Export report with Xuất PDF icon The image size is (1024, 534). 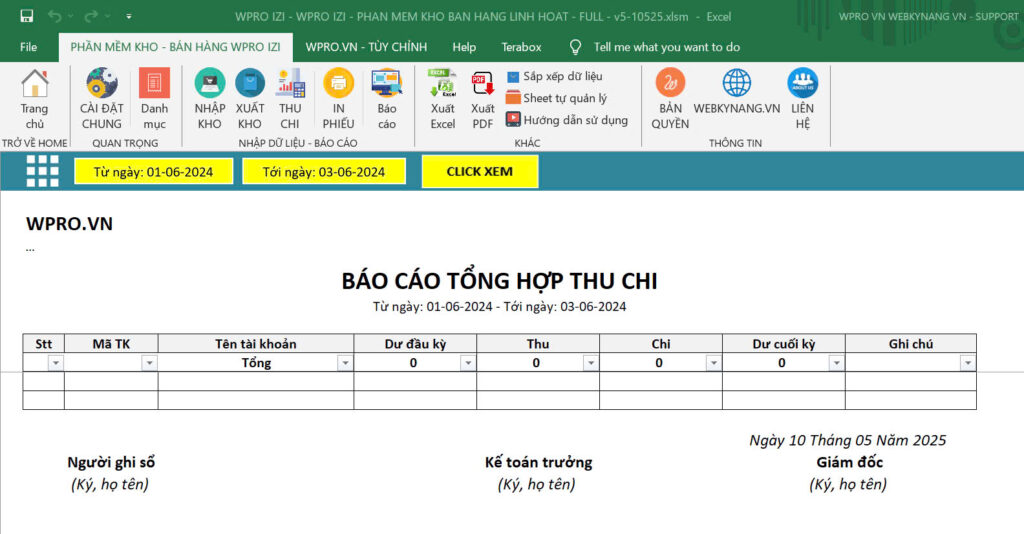click(482, 84)
